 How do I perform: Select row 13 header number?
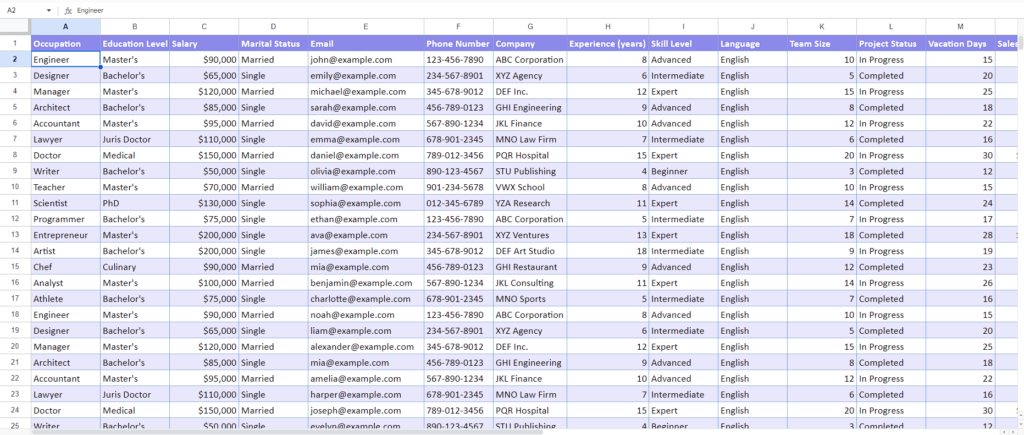pos(15,235)
